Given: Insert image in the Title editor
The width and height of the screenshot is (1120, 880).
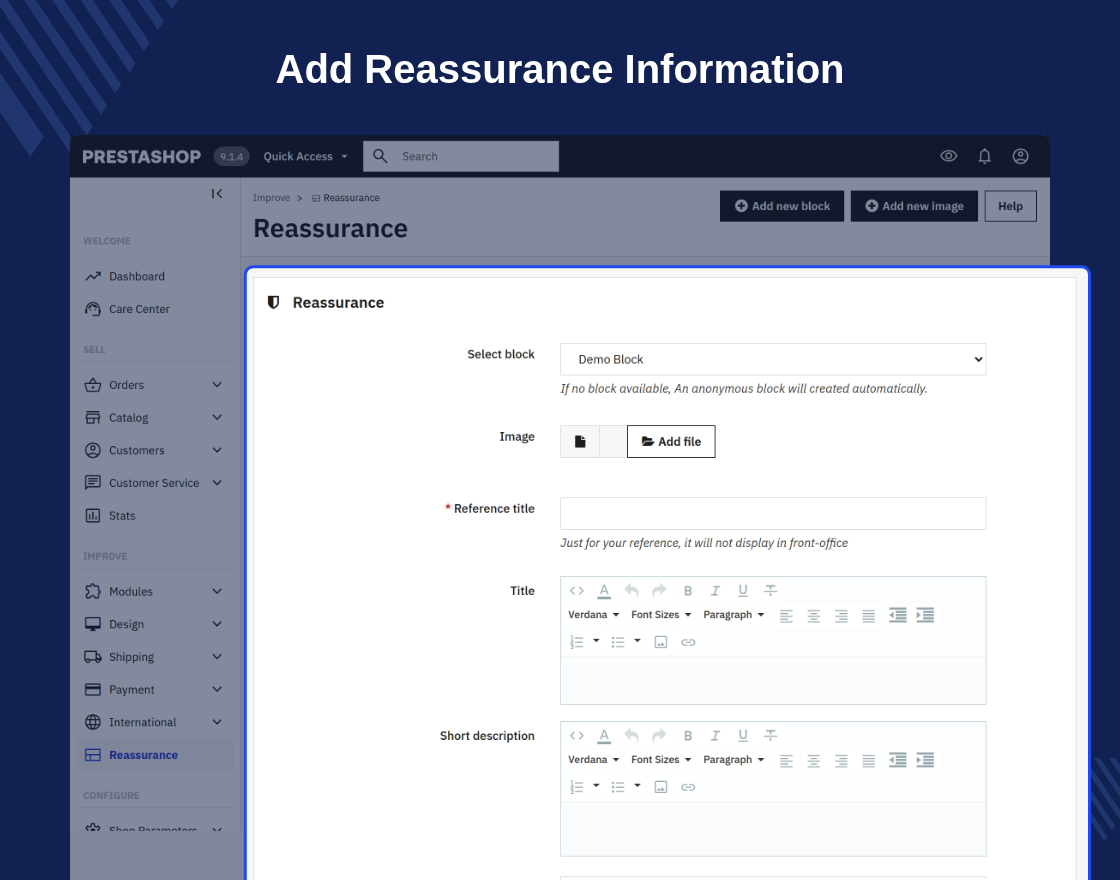Looking at the screenshot, I should pos(661,642).
